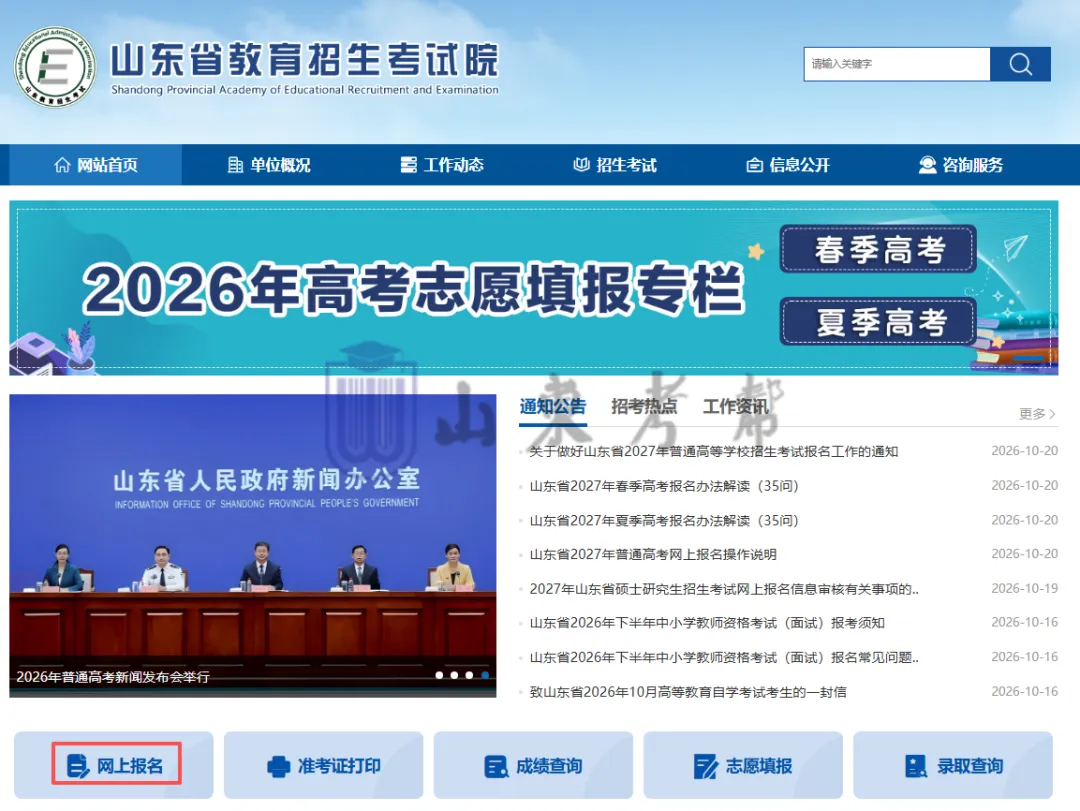This screenshot has height=811, width=1080.
Task: Open the 招生考试 menu item
Action: tap(615, 165)
